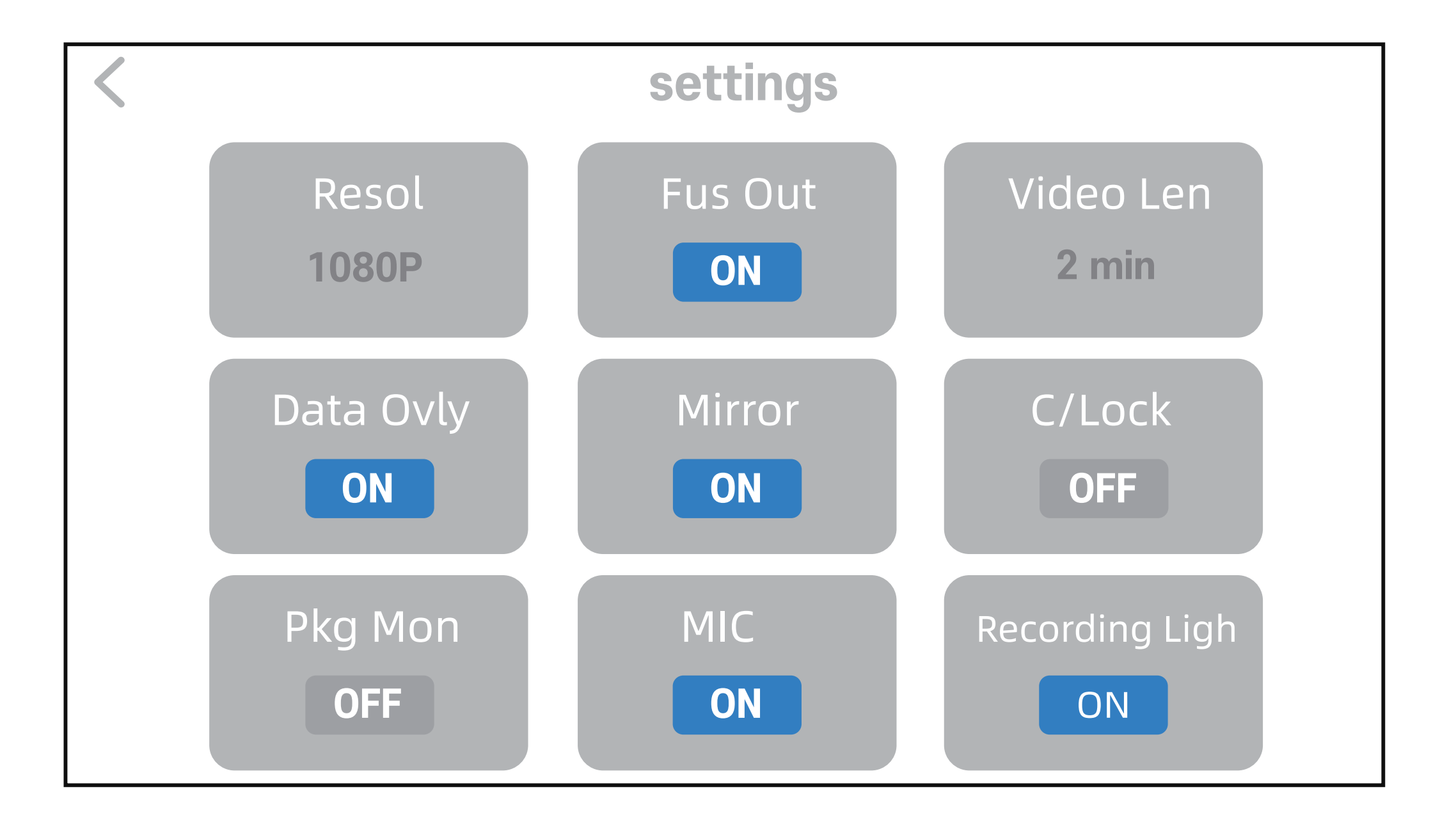Turn off the Fus Out toggle
Image resolution: width=1456 pixels, height=833 pixels.
click(x=736, y=272)
